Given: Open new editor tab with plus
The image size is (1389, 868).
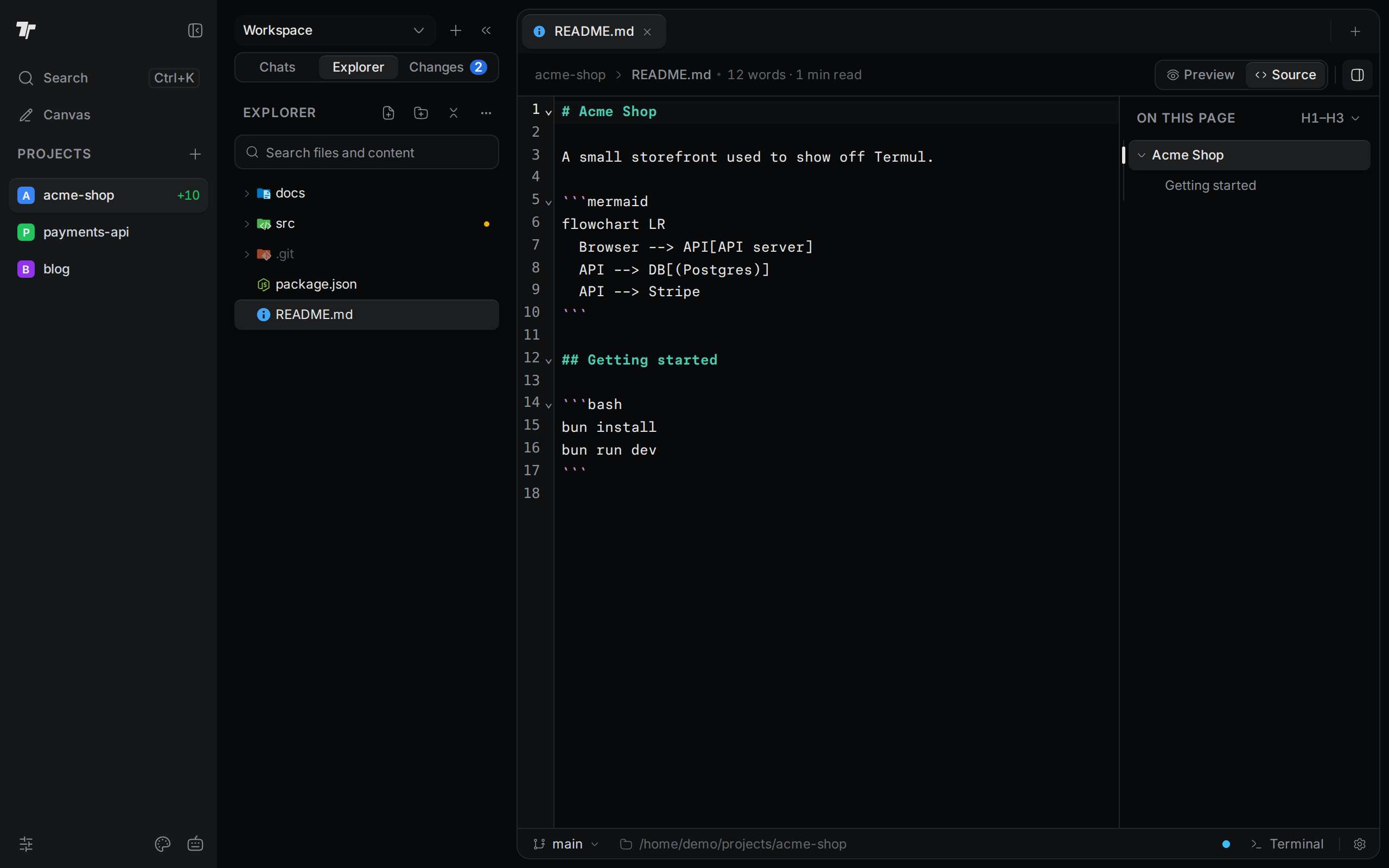Looking at the screenshot, I should click(1355, 31).
